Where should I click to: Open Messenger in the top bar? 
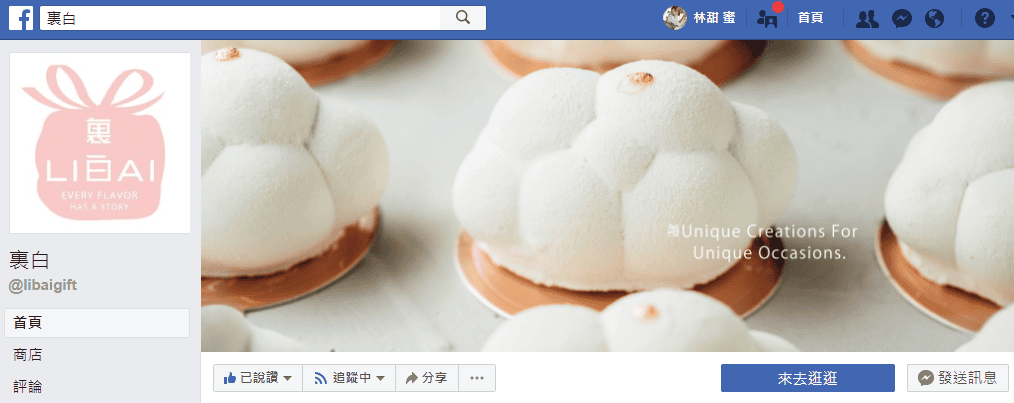901,18
